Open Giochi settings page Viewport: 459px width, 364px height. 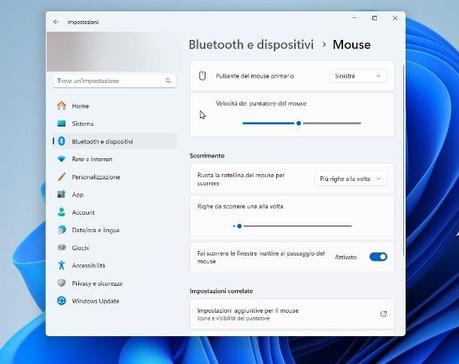(114, 247)
